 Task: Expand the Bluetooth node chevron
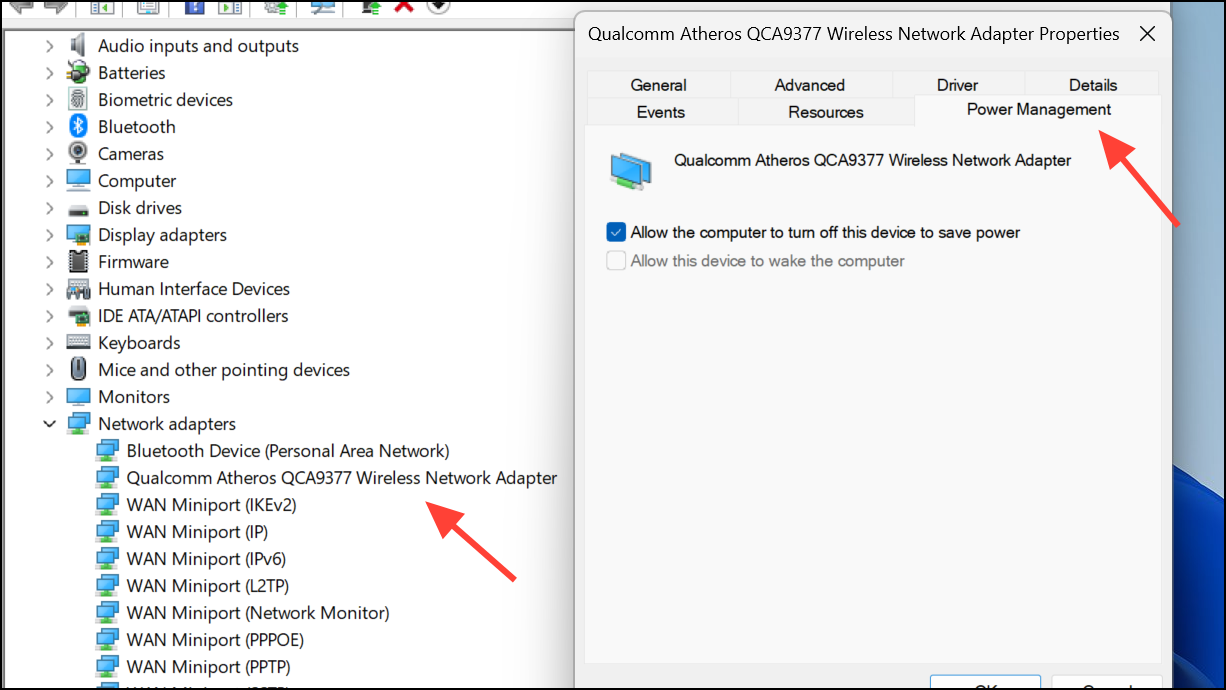[x=50, y=127]
